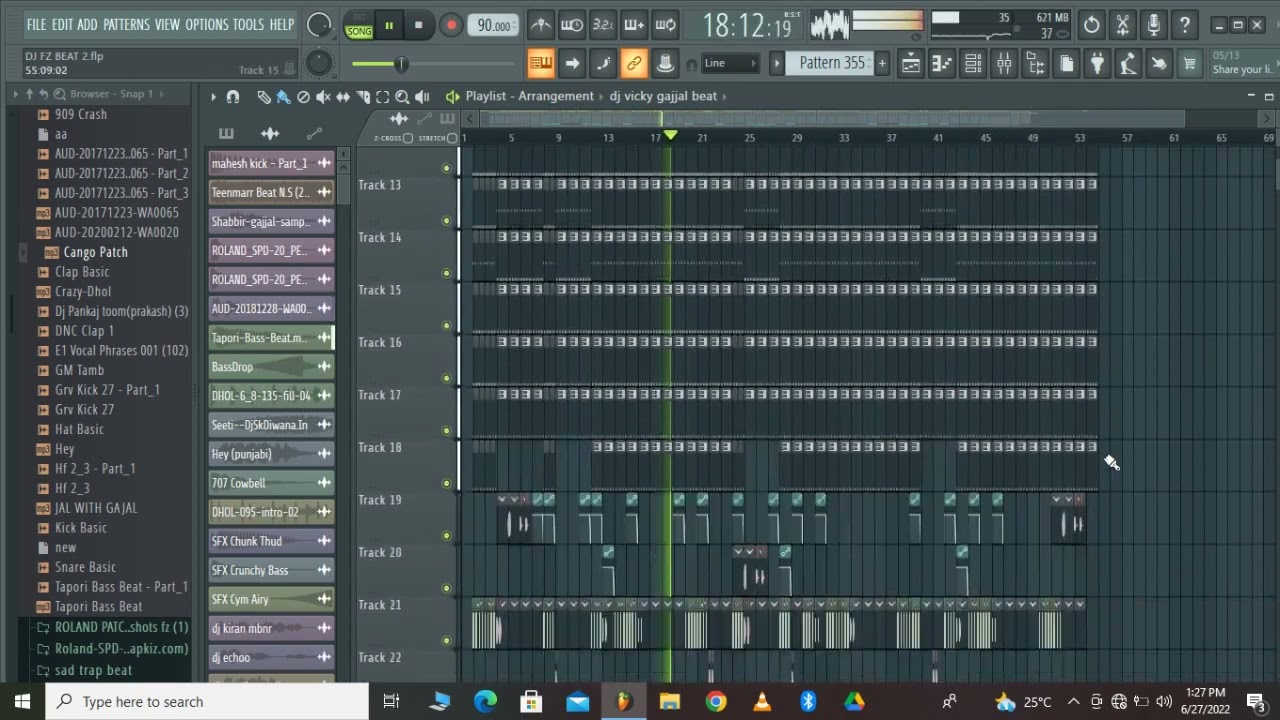Open the OPTIONS menu

[207, 24]
